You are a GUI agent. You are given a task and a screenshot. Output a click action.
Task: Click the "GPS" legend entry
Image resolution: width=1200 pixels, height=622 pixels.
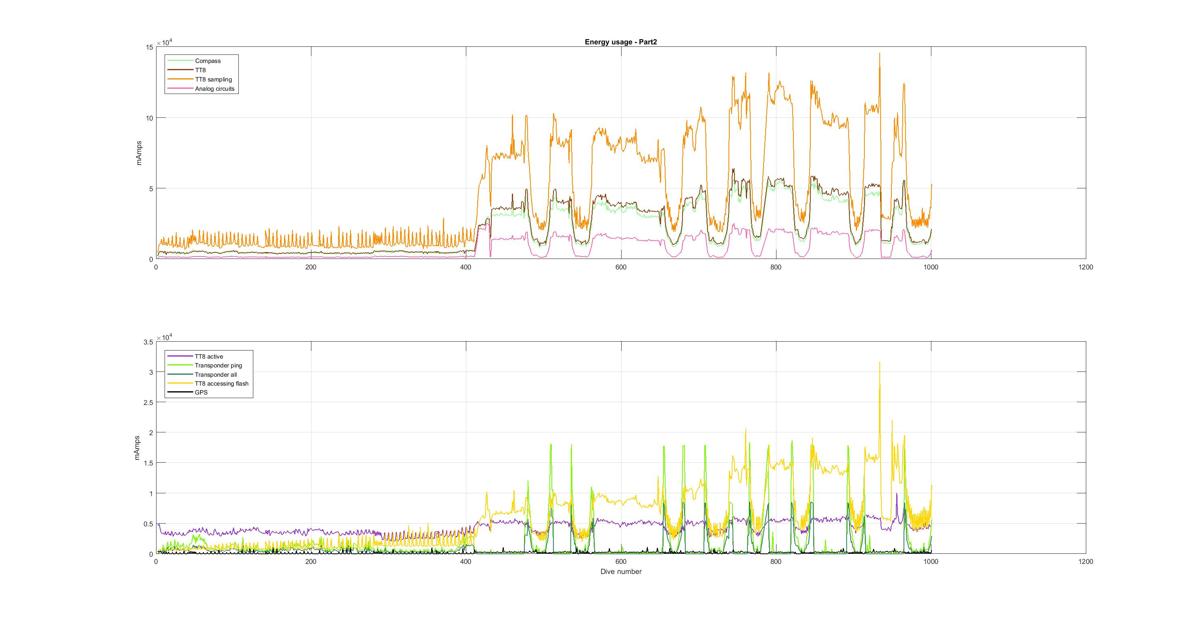pos(202,393)
